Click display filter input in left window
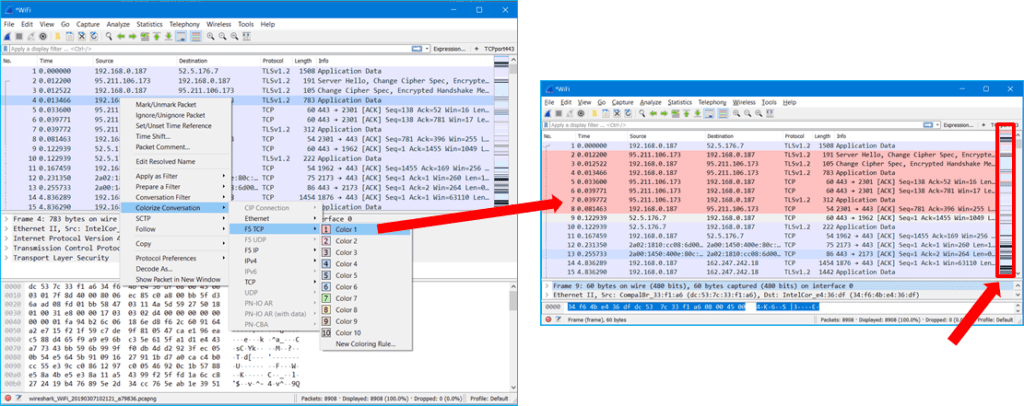1024x406 pixels. [210, 49]
